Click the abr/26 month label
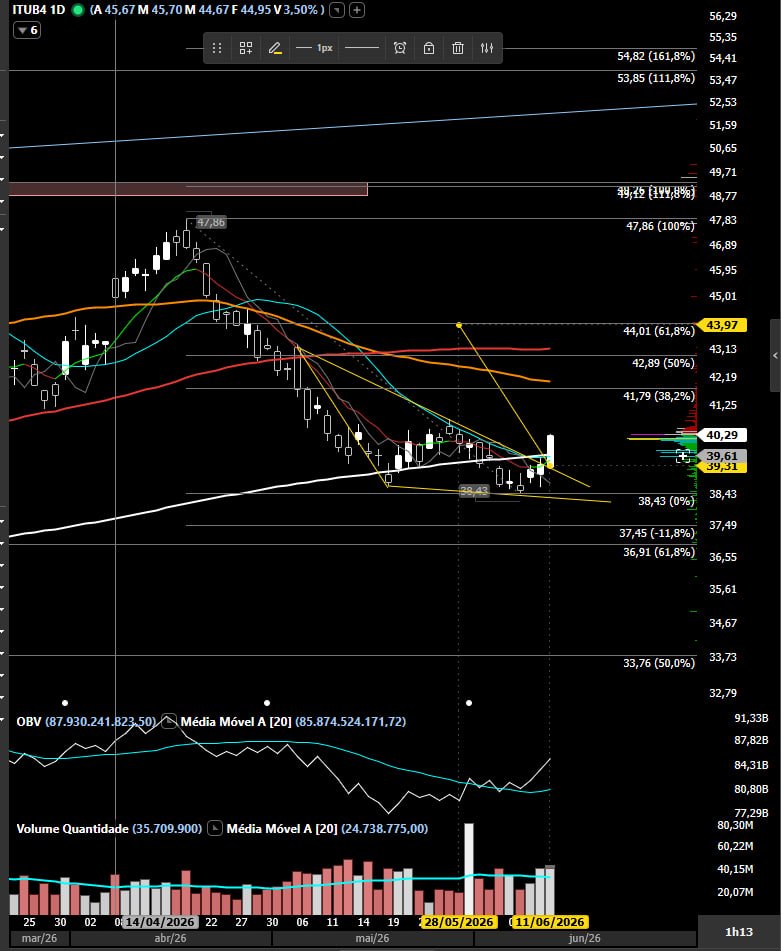 click(x=170, y=938)
